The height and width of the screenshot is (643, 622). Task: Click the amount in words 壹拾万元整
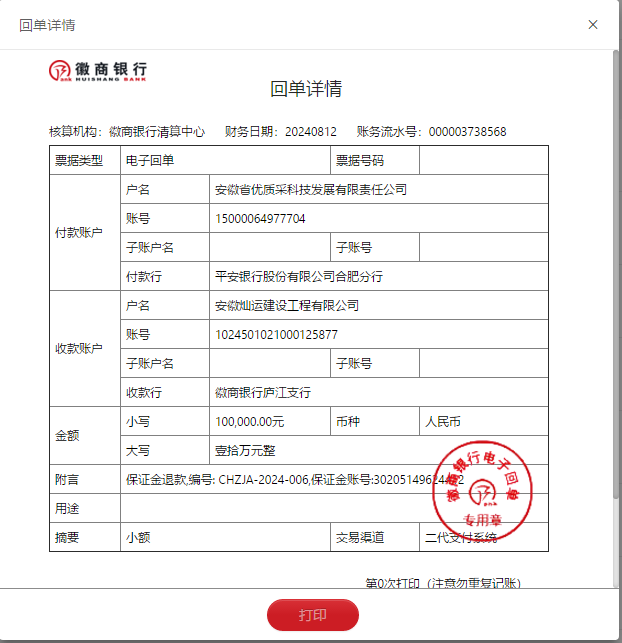[x=245, y=450]
